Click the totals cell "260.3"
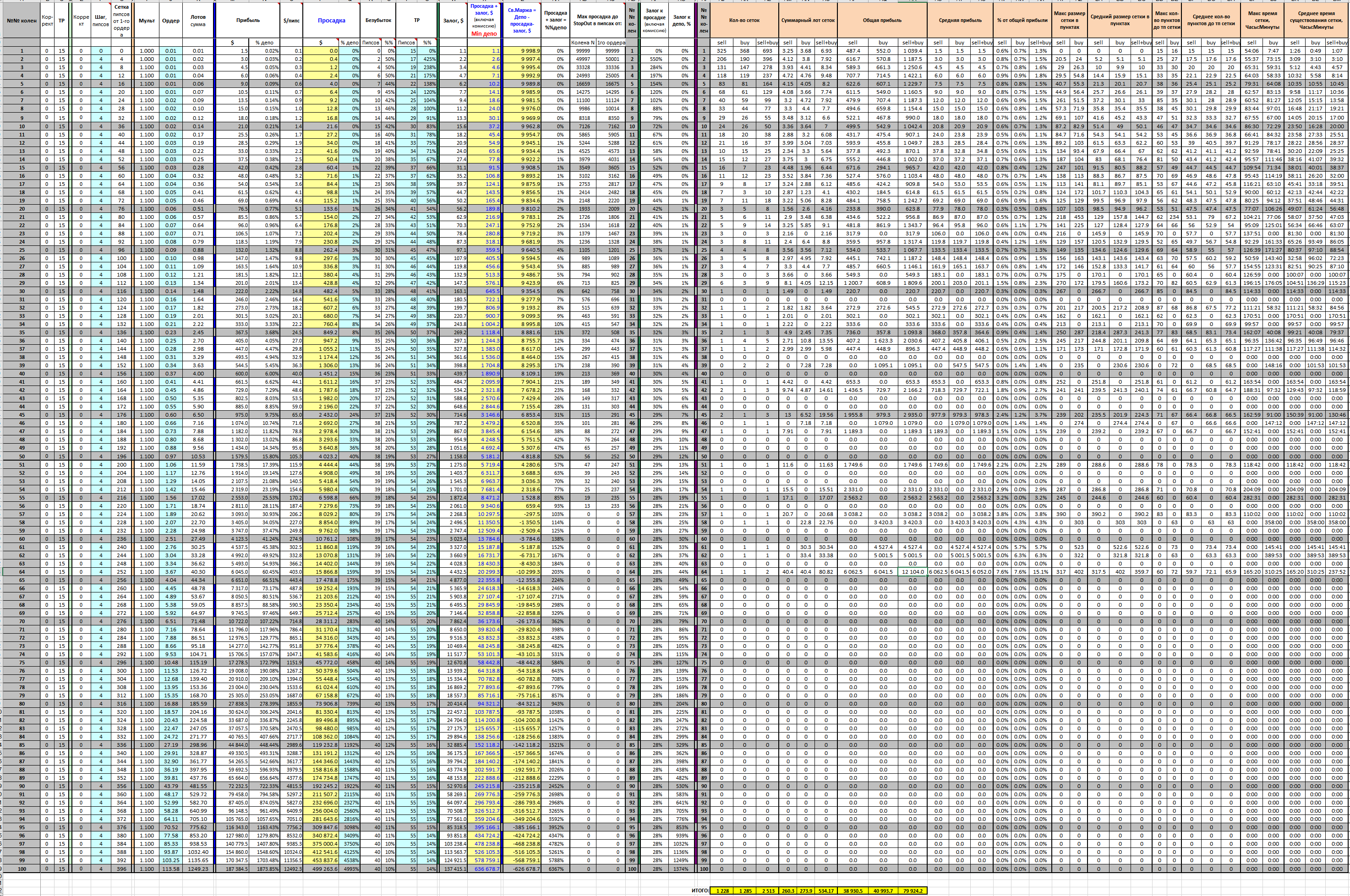Image resolution: width=1350 pixels, height=896 pixels. (x=788, y=891)
